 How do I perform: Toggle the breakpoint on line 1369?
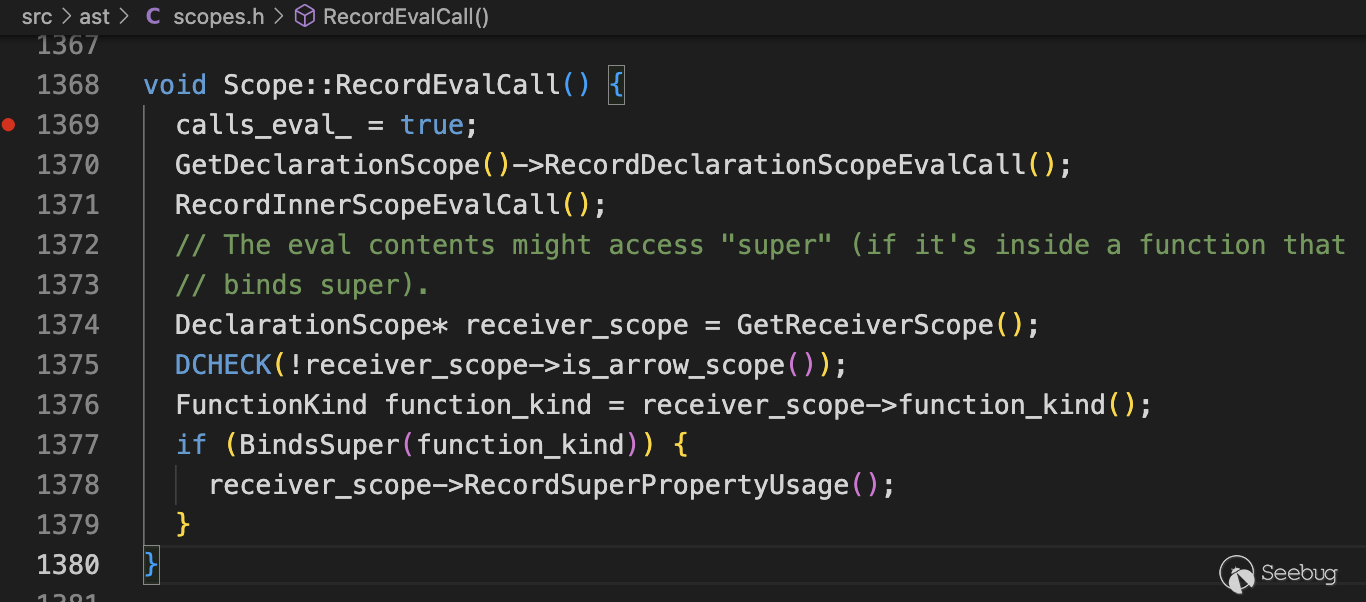pyautogui.click(x=9, y=125)
